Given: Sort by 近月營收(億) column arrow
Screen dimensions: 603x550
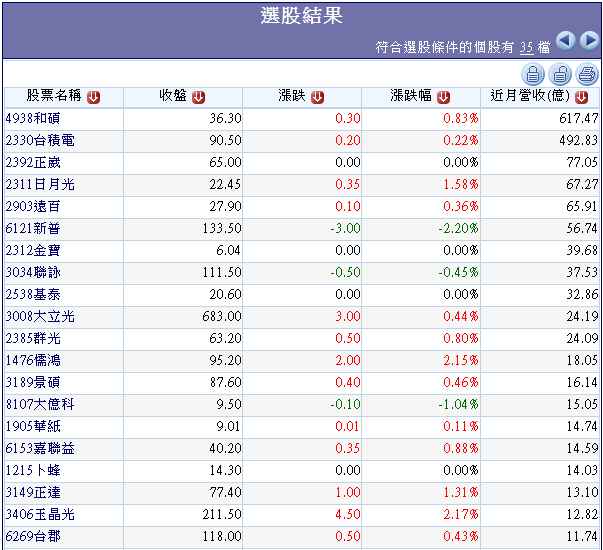Looking at the screenshot, I should pyautogui.click(x=581, y=97).
